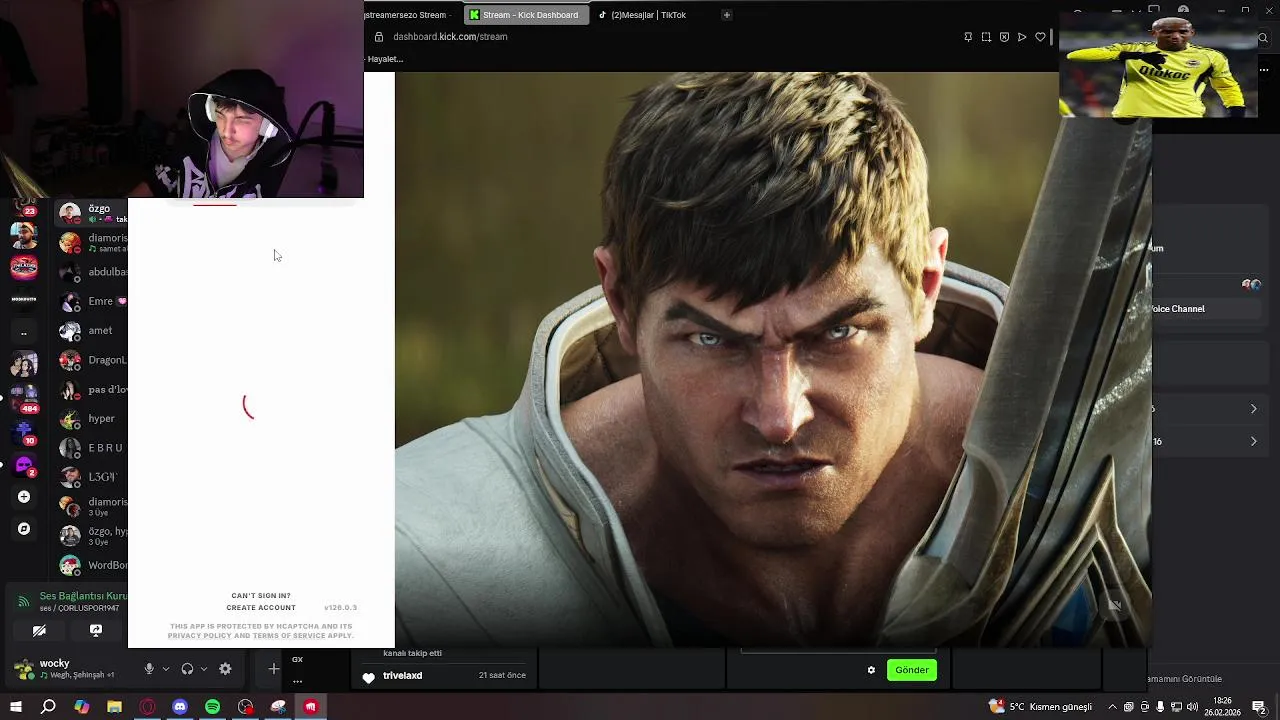This screenshot has width=1280, height=720.
Task: Select the WordBo member row
Action: pos(92,565)
